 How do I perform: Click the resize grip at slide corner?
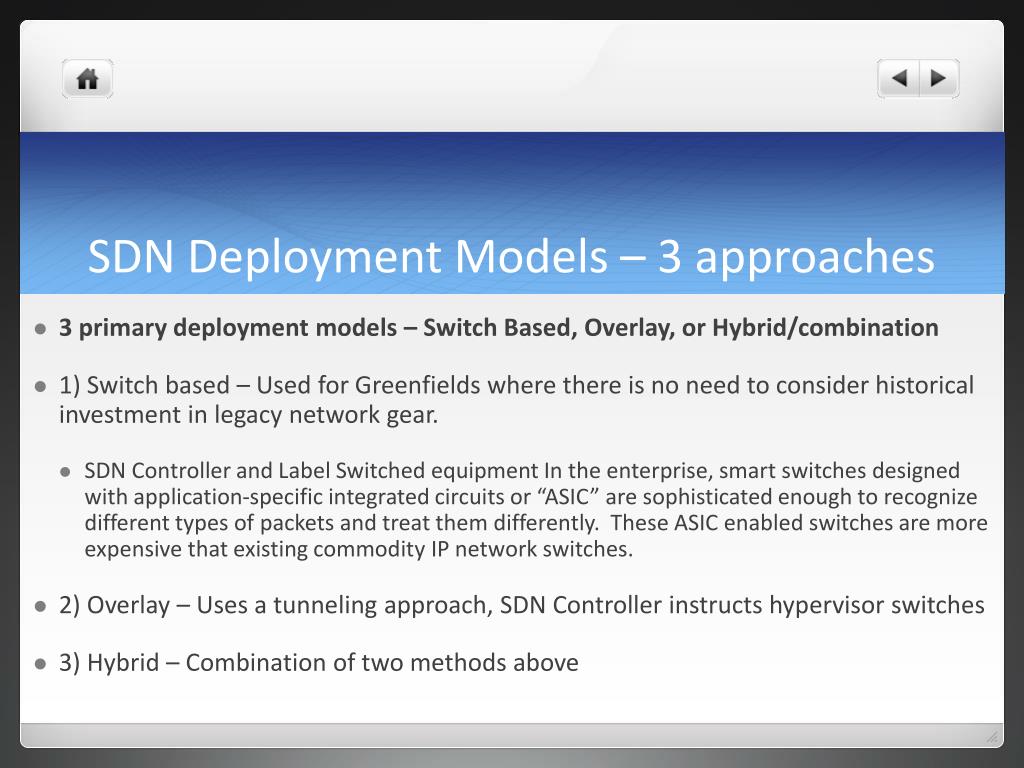[x=992, y=737]
